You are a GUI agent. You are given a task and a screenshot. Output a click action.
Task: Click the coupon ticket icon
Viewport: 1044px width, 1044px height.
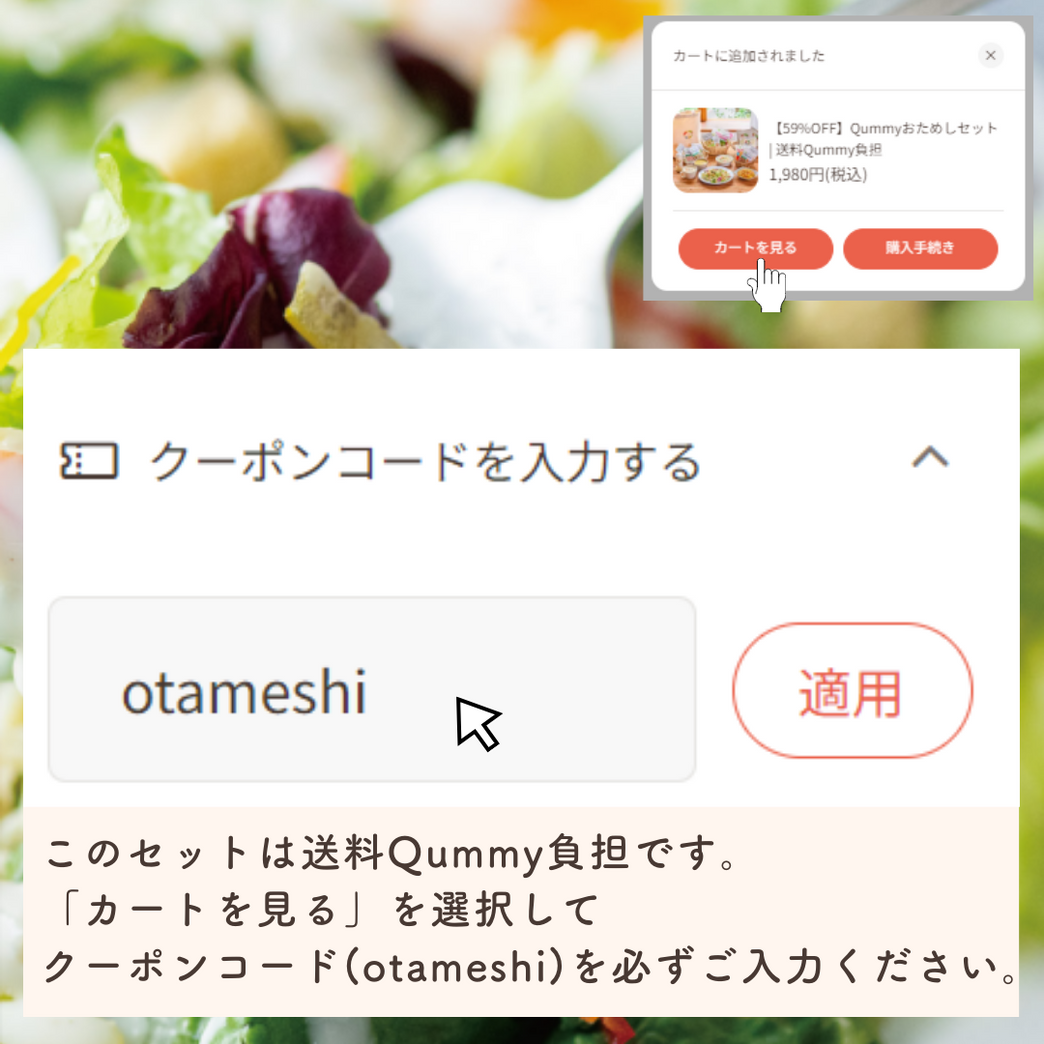(89, 461)
